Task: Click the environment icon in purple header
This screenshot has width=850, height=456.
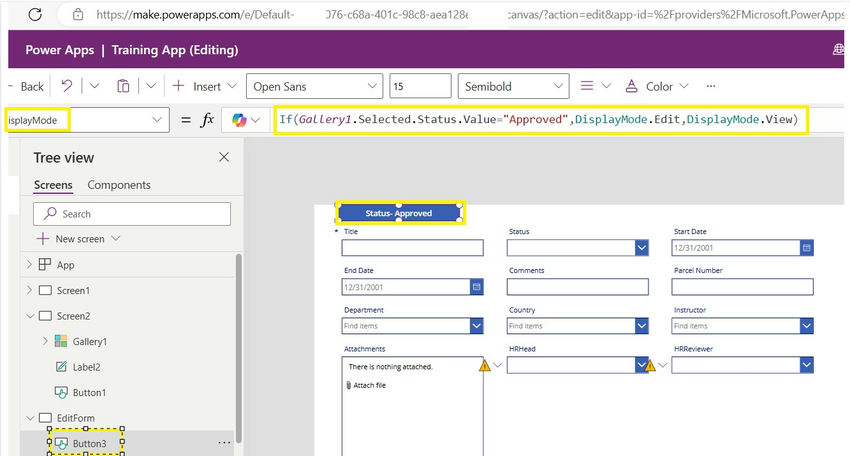Action: [838, 50]
